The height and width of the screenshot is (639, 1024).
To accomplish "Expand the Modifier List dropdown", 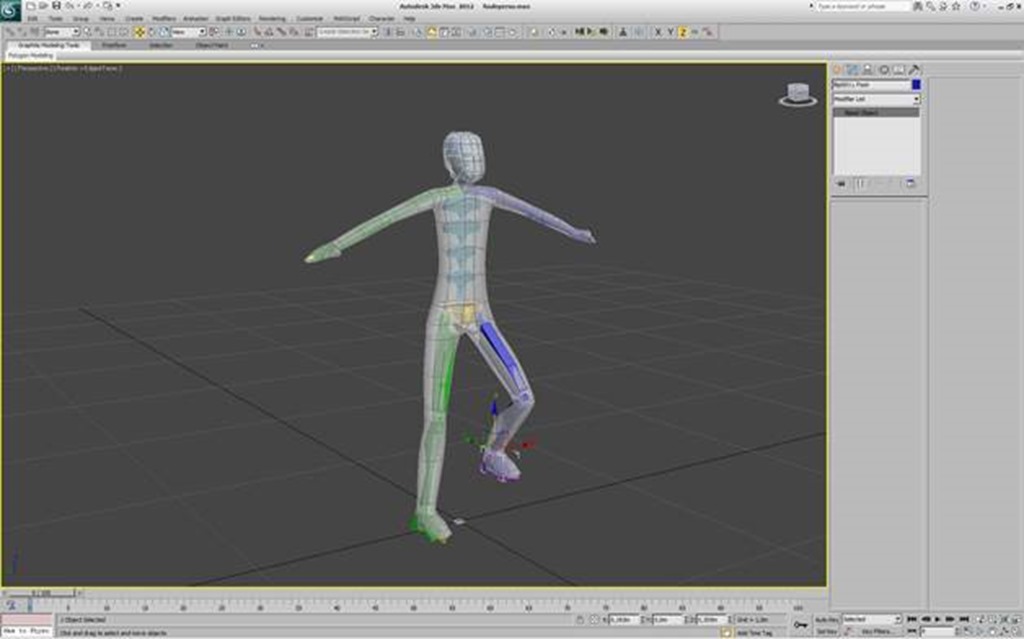I will pyautogui.click(x=876, y=100).
